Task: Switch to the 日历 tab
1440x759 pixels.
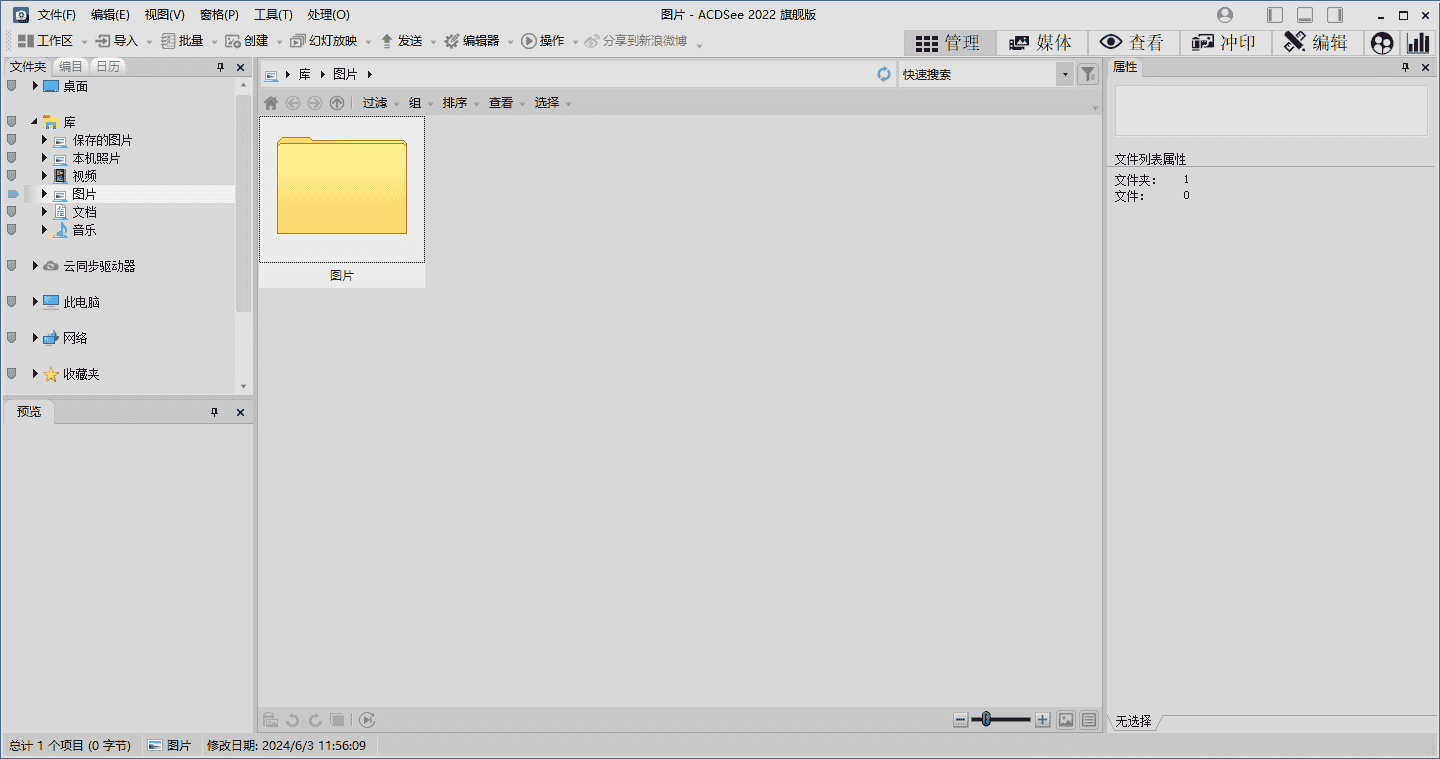Action: coord(108,66)
